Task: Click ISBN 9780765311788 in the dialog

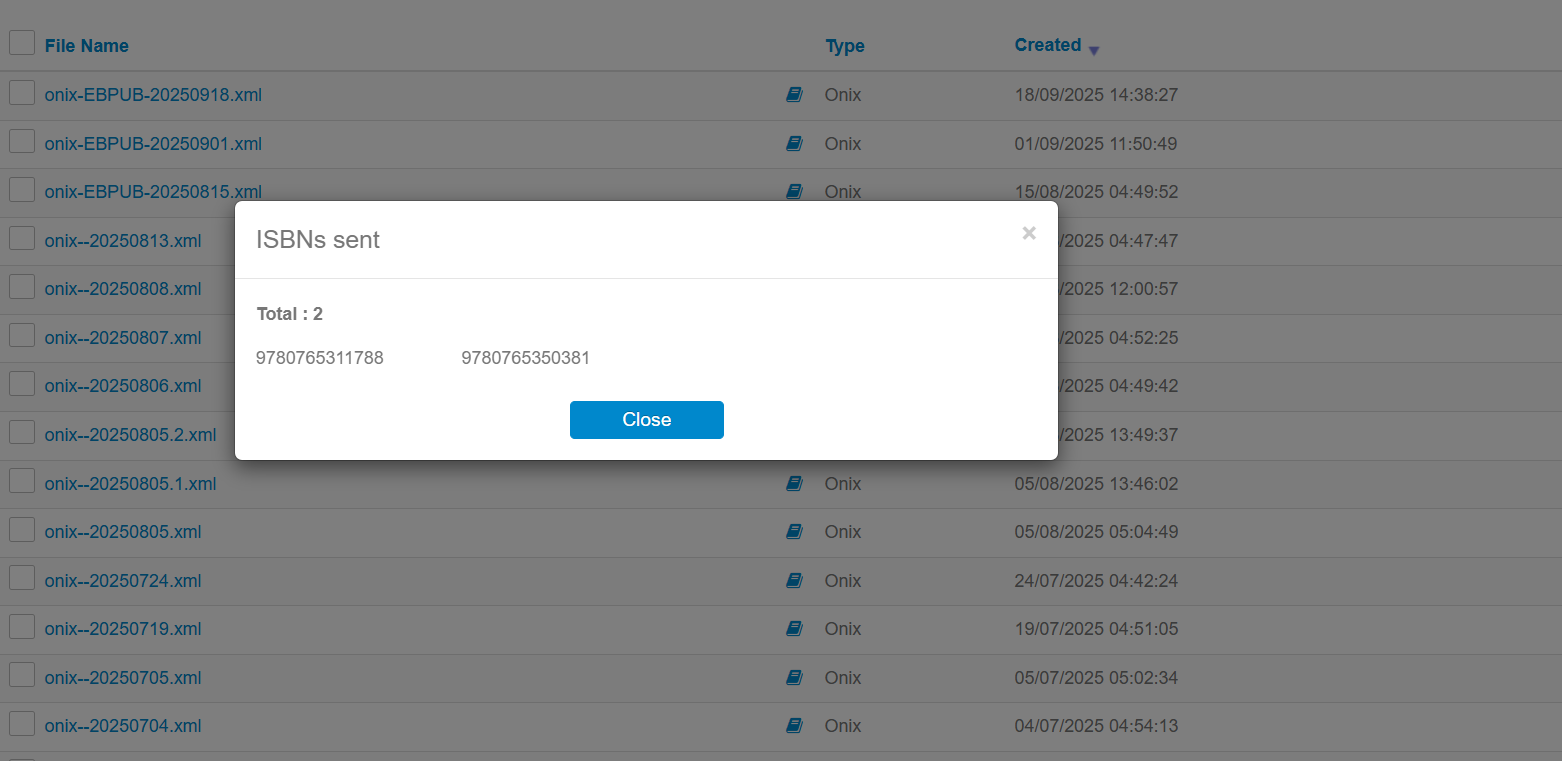Action: tap(320, 358)
